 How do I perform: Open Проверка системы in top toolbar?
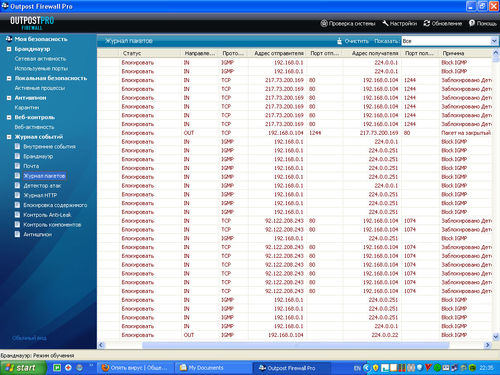click(x=348, y=23)
